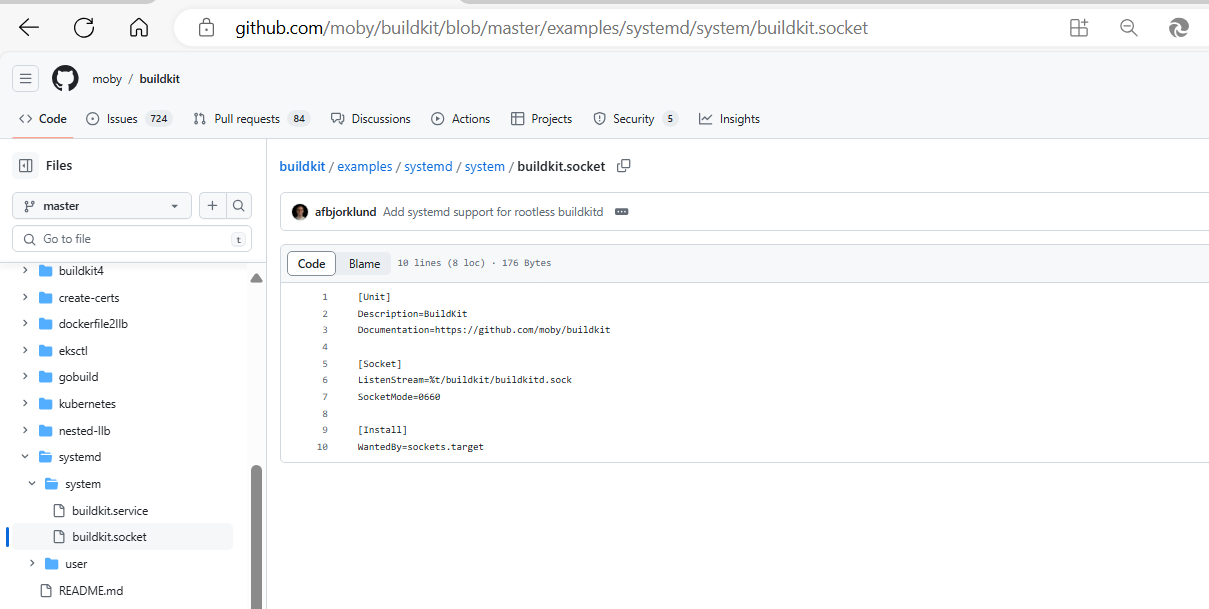This screenshot has width=1209, height=609.
Task: Click the browser address bar
Action: click(x=551, y=28)
